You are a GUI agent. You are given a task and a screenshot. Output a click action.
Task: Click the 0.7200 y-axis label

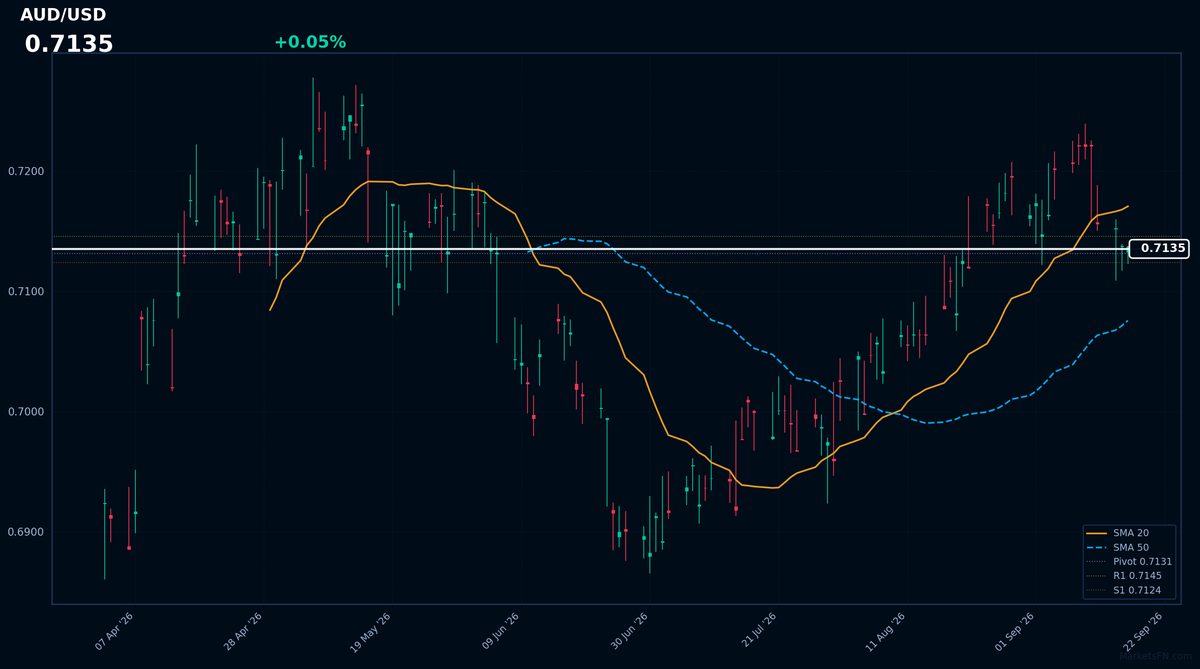point(26,172)
